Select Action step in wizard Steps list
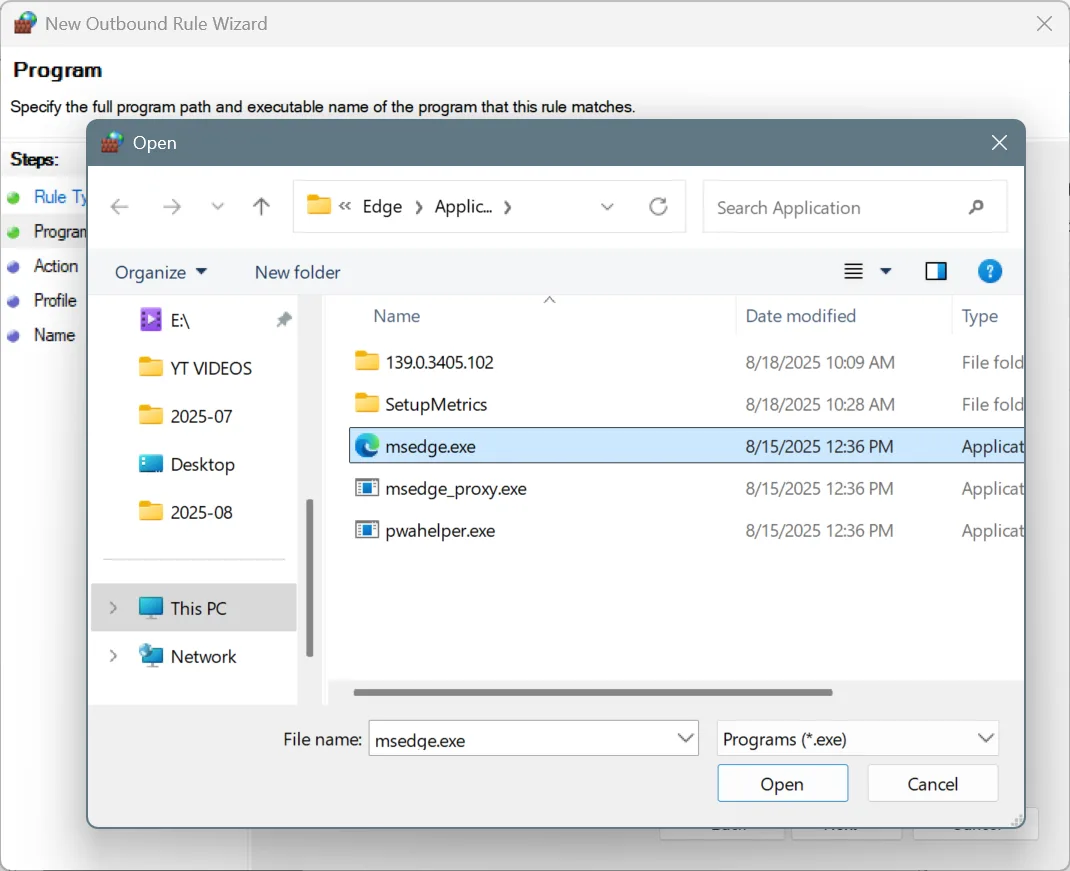Screen dimensions: 1070x871 55,266
